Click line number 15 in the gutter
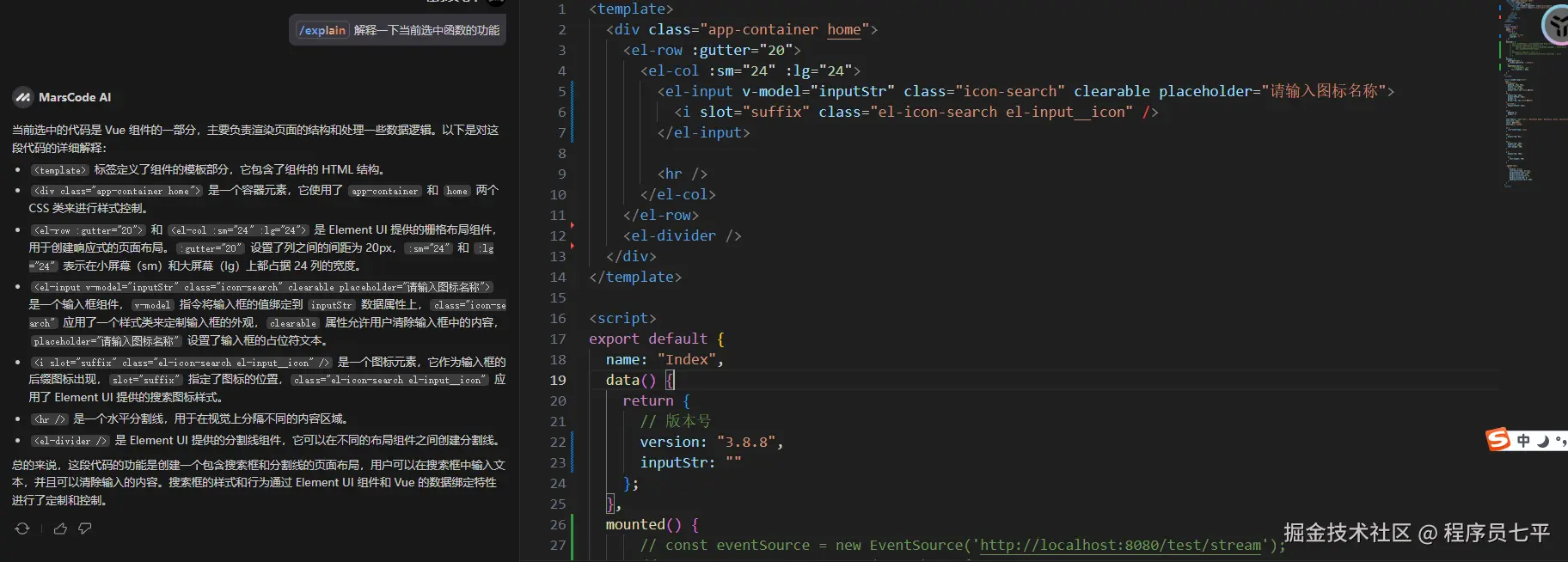This screenshot has height=562, width=1568. point(558,297)
